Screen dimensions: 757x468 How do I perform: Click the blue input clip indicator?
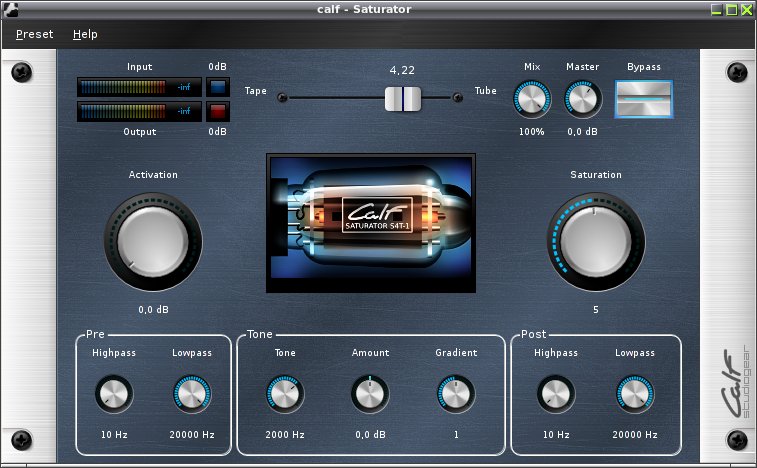218,87
